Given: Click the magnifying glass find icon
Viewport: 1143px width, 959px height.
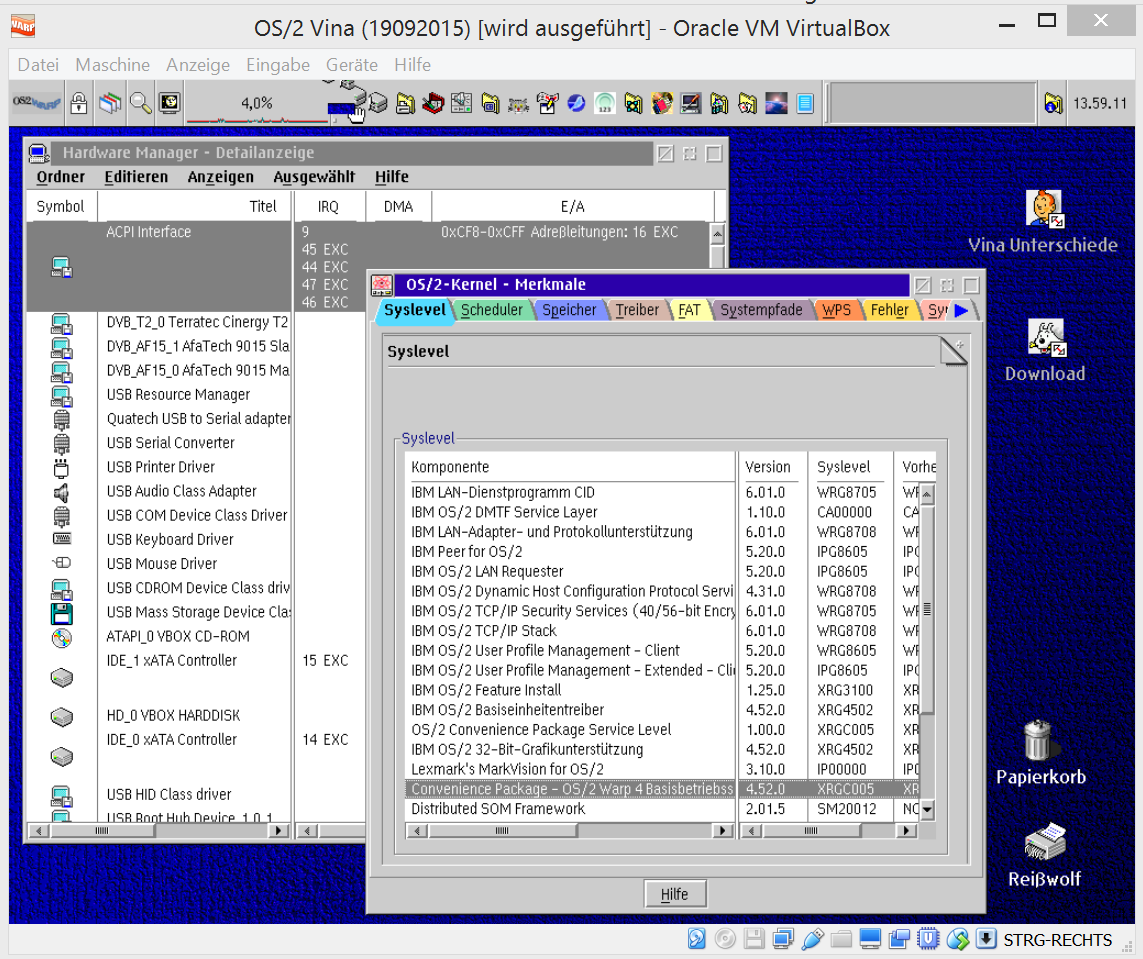Looking at the screenshot, I should (141, 103).
